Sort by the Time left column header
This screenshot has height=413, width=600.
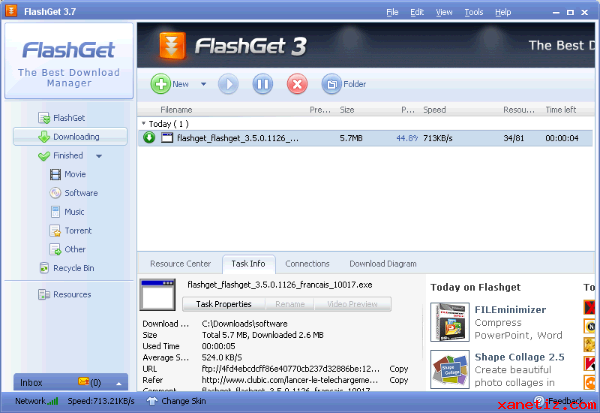click(561, 110)
